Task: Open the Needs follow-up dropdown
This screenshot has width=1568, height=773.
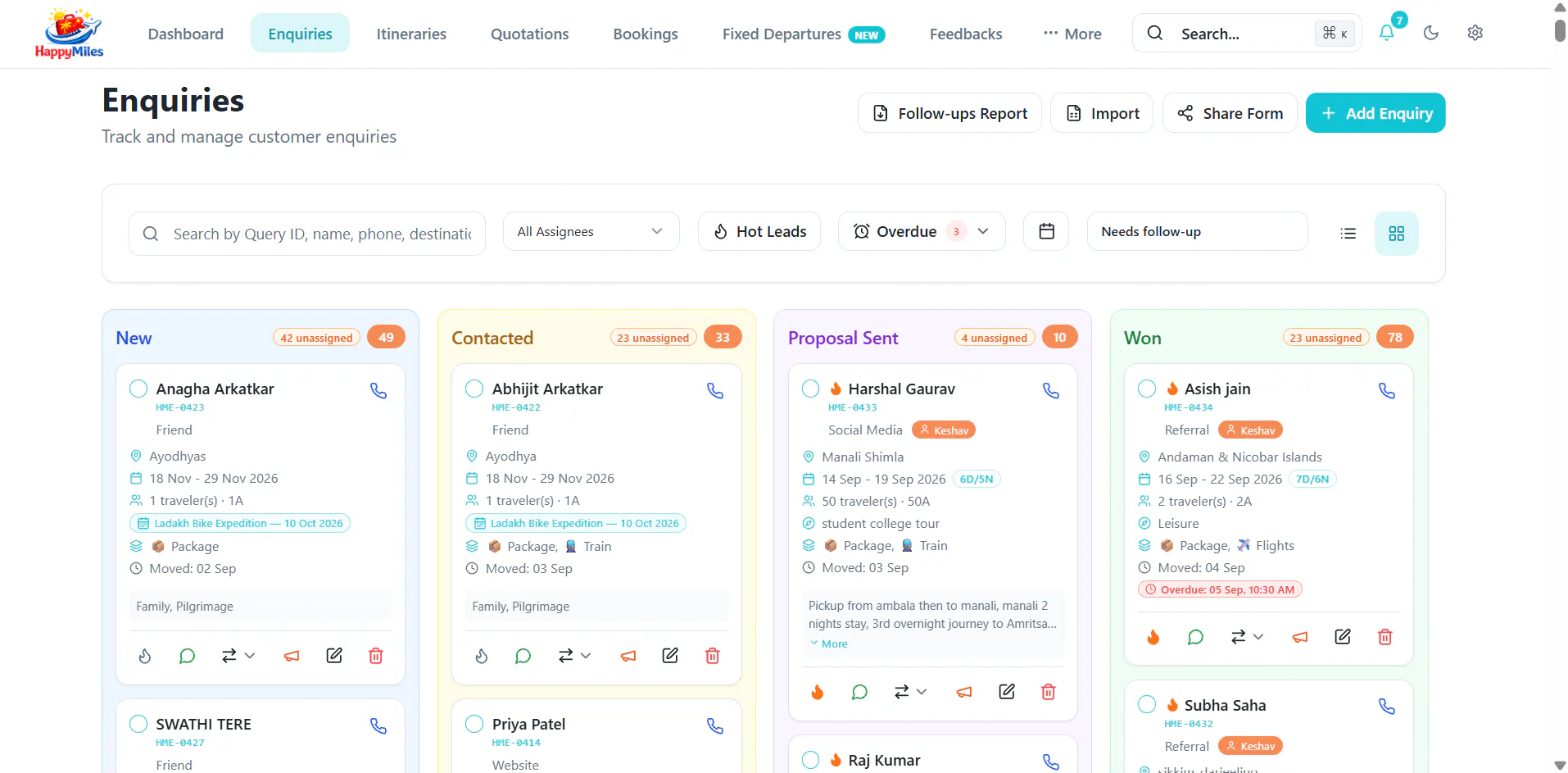Action: [1197, 231]
